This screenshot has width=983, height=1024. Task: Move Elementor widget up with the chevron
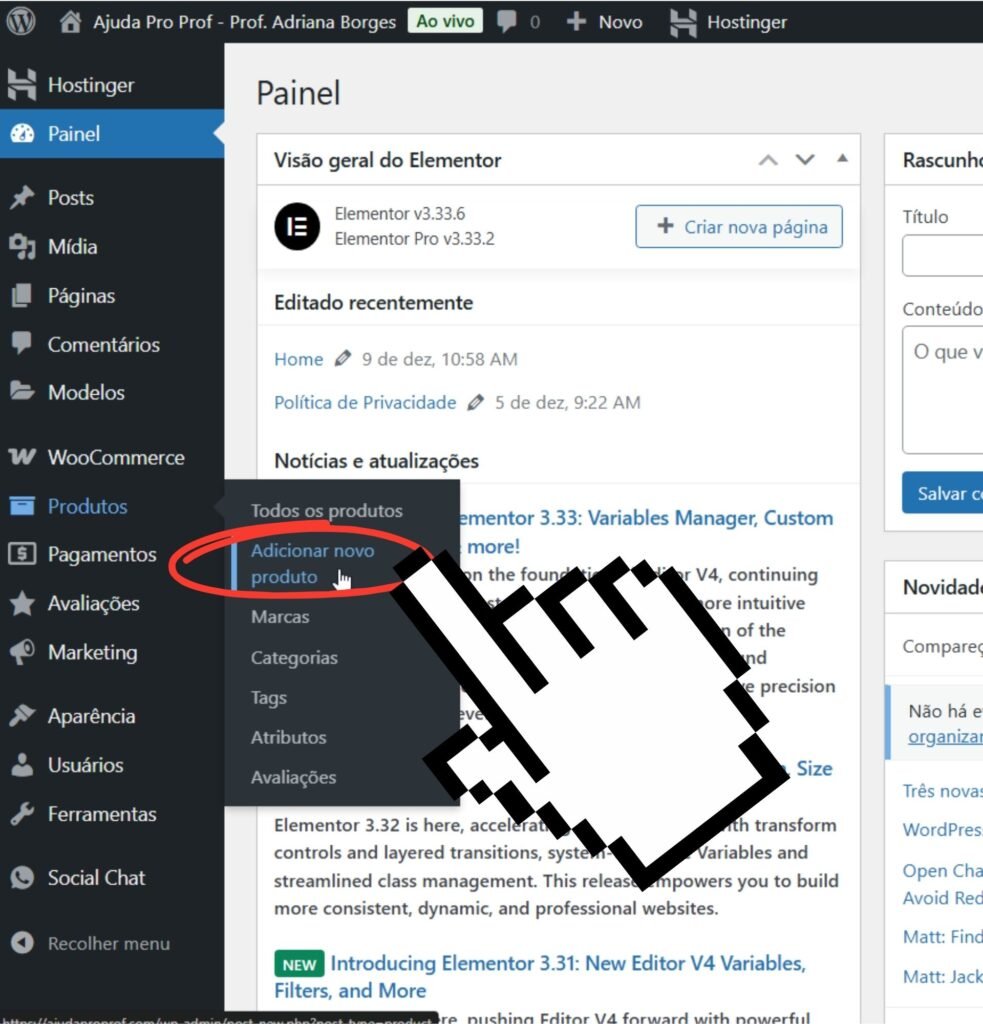(x=768, y=160)
